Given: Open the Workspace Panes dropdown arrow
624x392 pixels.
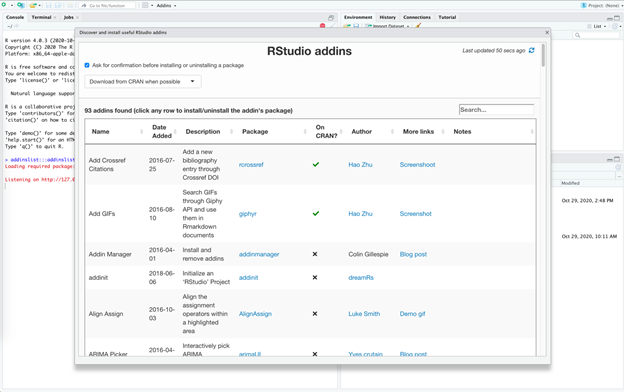Looking at the screenshot, I should click(x=152, y=6).
